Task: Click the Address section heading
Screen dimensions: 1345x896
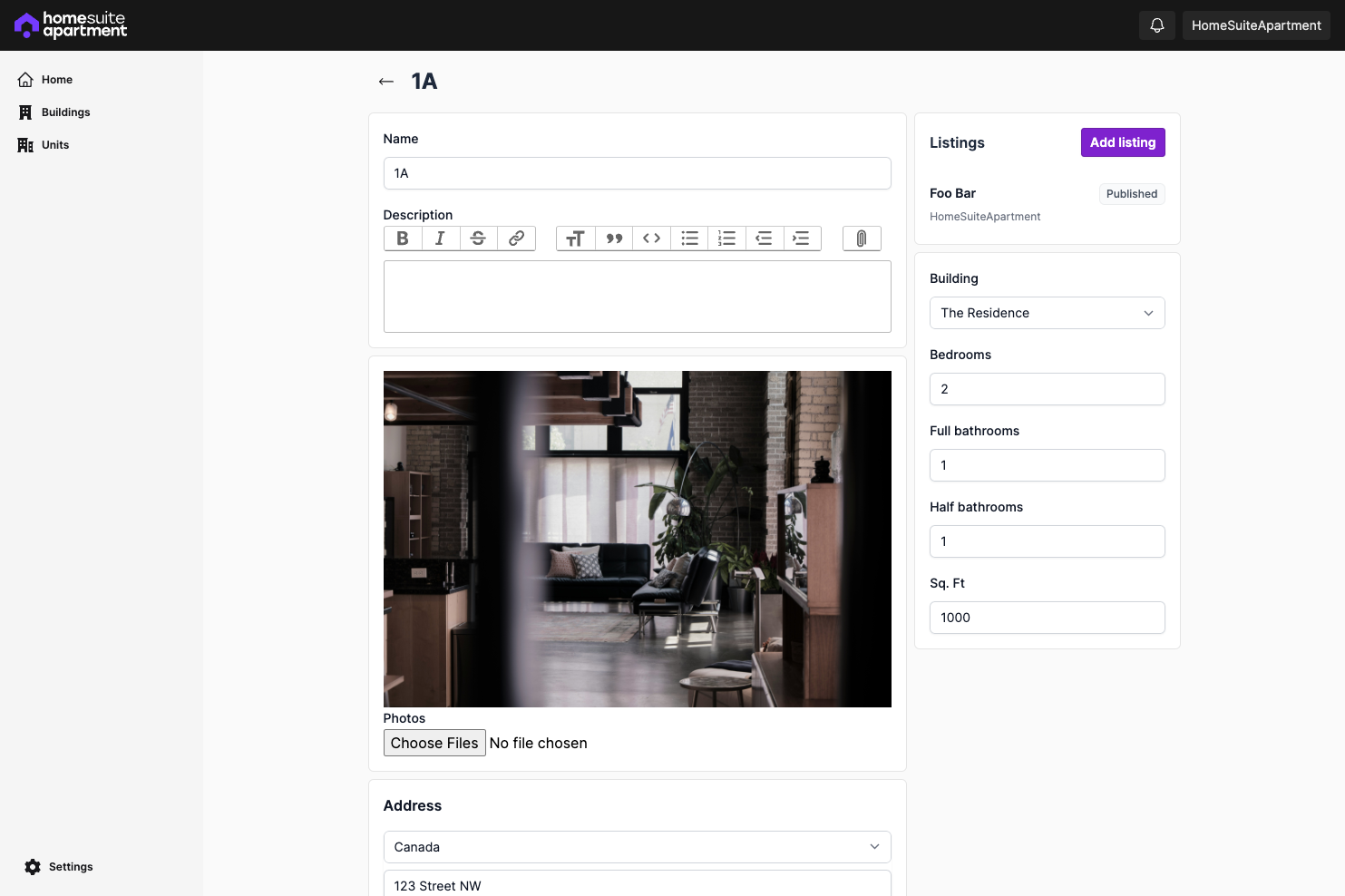Action: point(413,805)
